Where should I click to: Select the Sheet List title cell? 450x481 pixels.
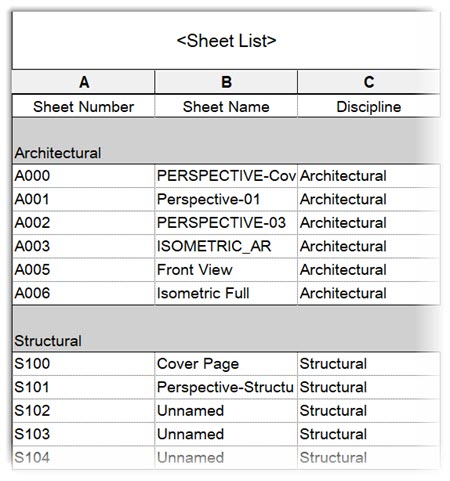[x=226, y=41]
